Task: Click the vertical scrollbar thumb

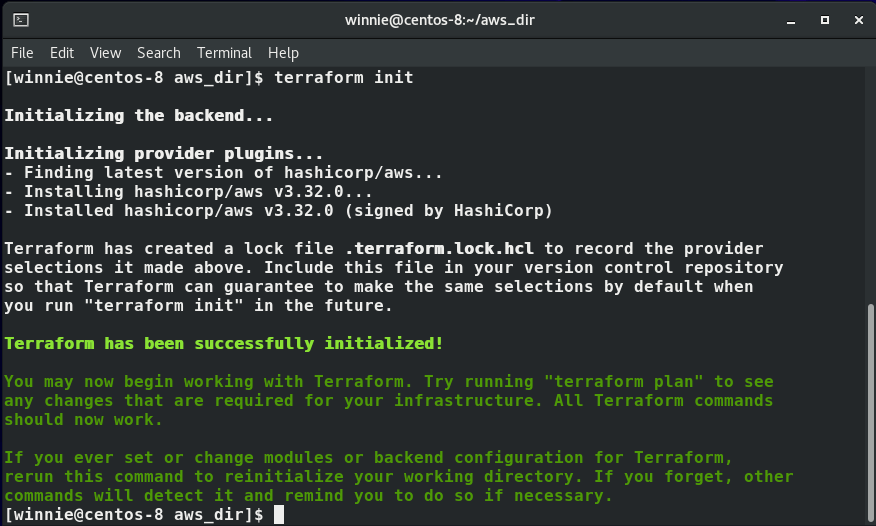Action: 871,414
